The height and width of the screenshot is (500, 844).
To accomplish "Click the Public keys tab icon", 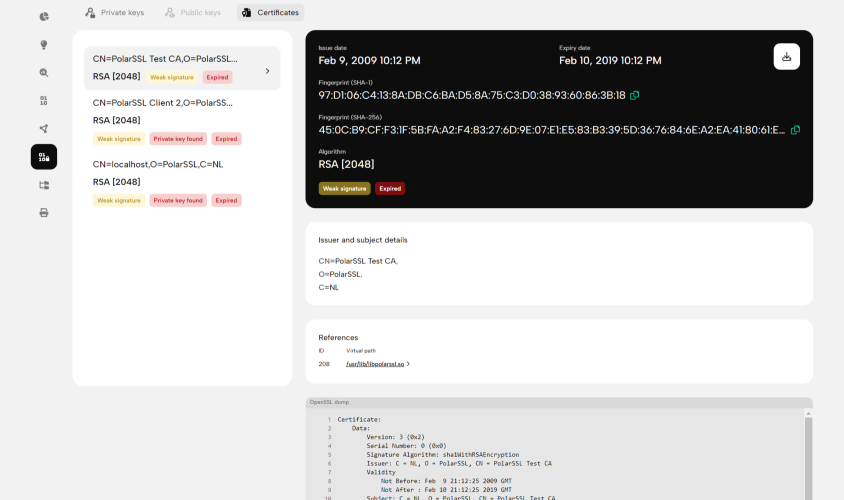I will (170, 12).
